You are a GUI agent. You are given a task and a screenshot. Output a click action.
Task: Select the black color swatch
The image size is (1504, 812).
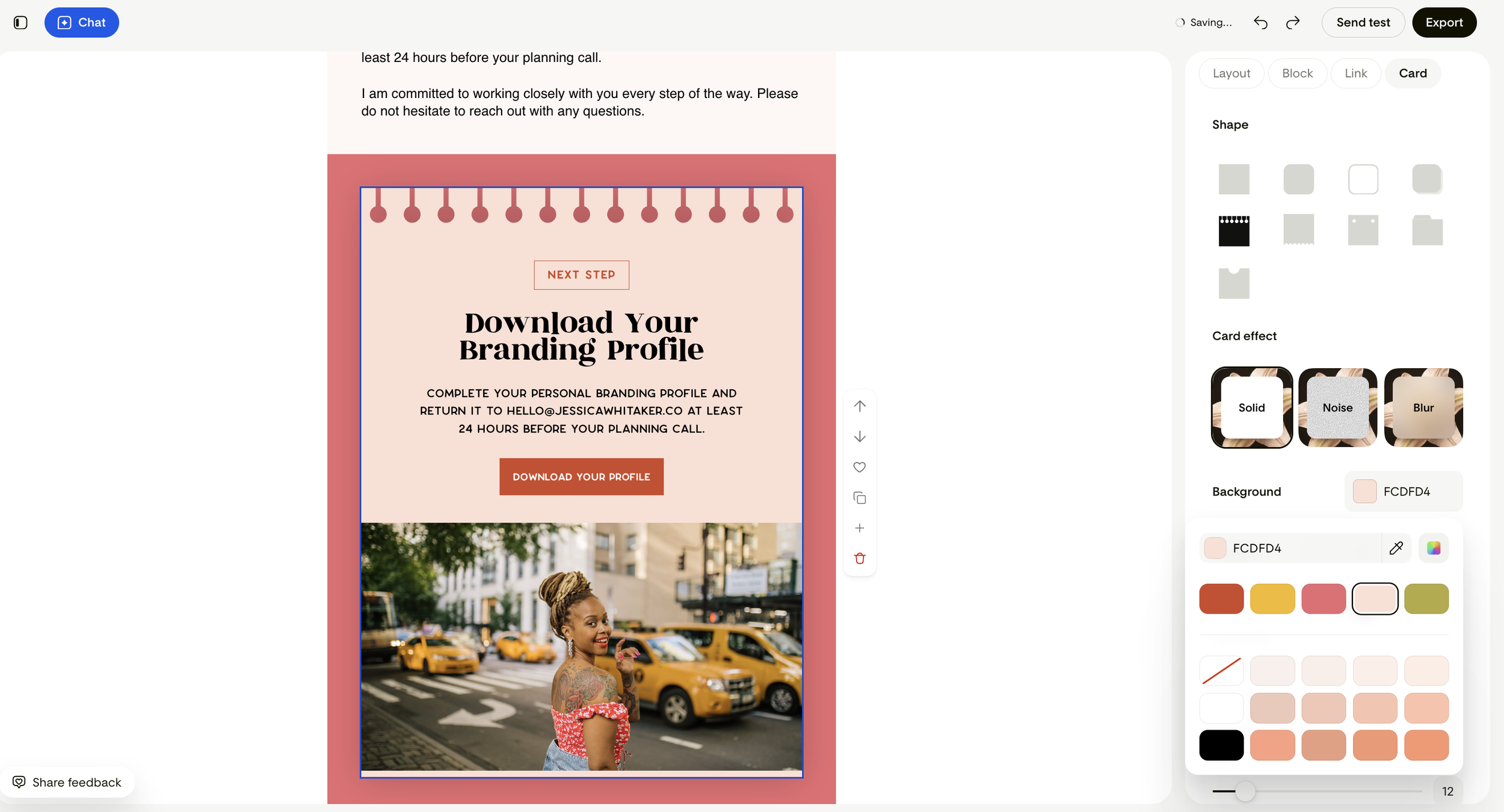pyautogui.click(x=1221, y=745)
